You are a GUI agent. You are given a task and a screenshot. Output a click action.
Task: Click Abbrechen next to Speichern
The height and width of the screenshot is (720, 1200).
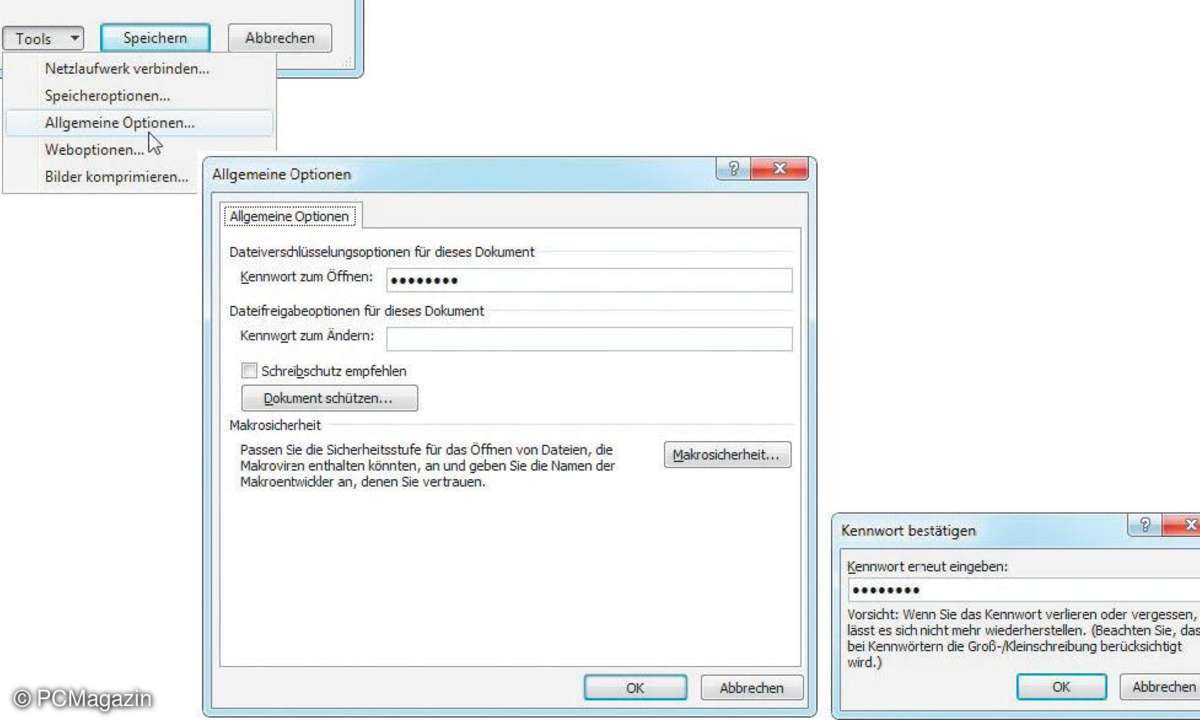pos(279,39)
